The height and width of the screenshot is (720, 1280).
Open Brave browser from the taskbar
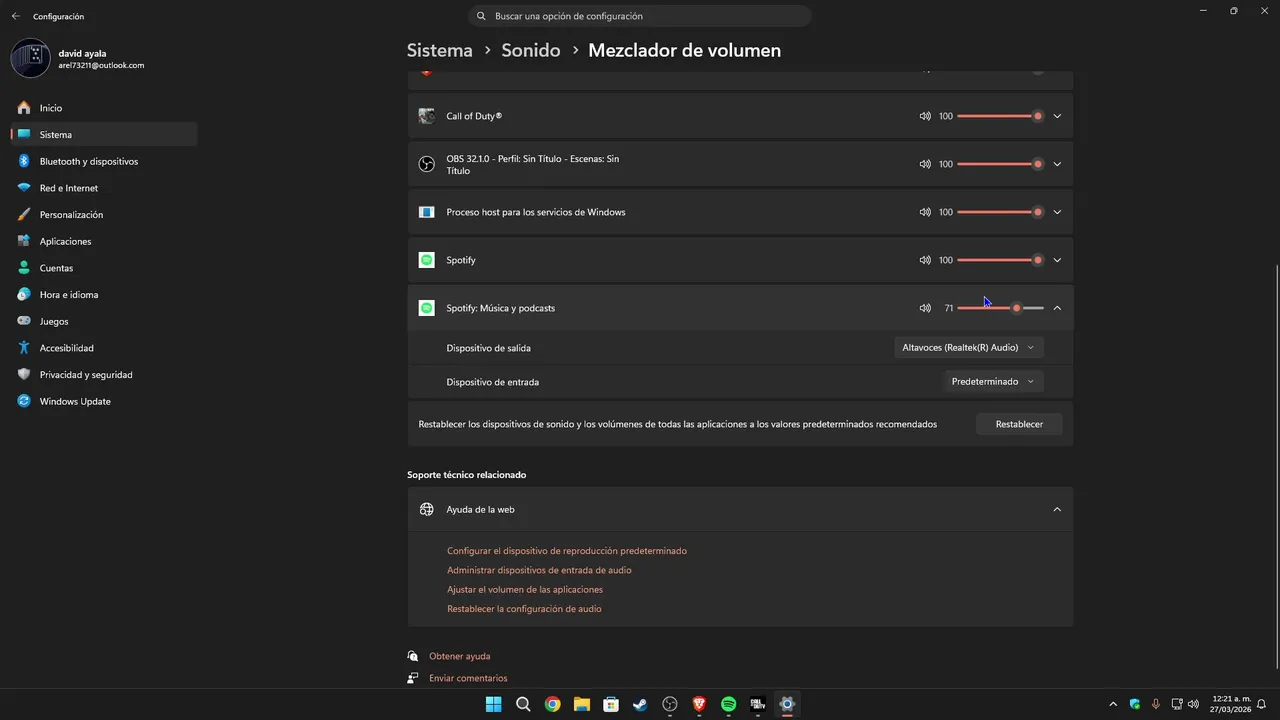tap(699, 704)
